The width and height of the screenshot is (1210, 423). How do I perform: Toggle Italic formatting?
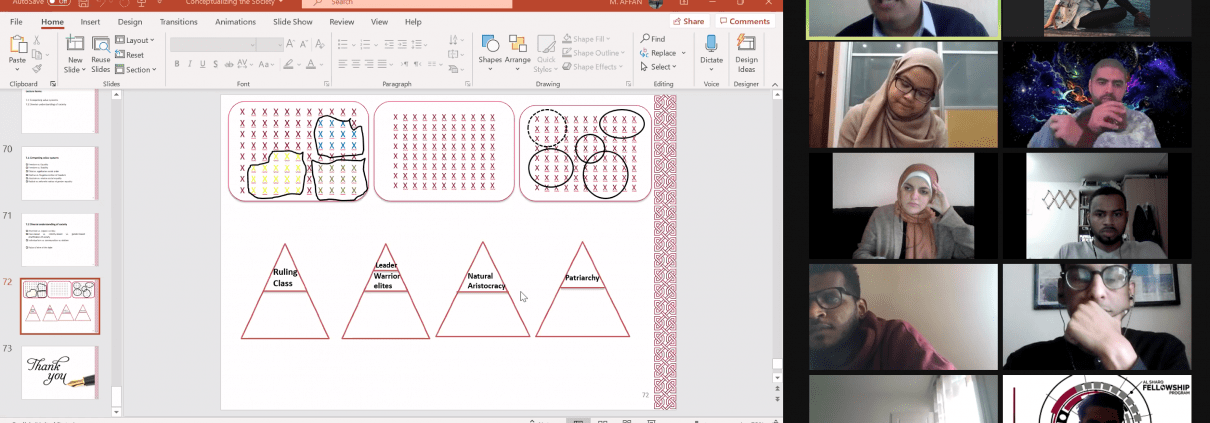point(190,64)
